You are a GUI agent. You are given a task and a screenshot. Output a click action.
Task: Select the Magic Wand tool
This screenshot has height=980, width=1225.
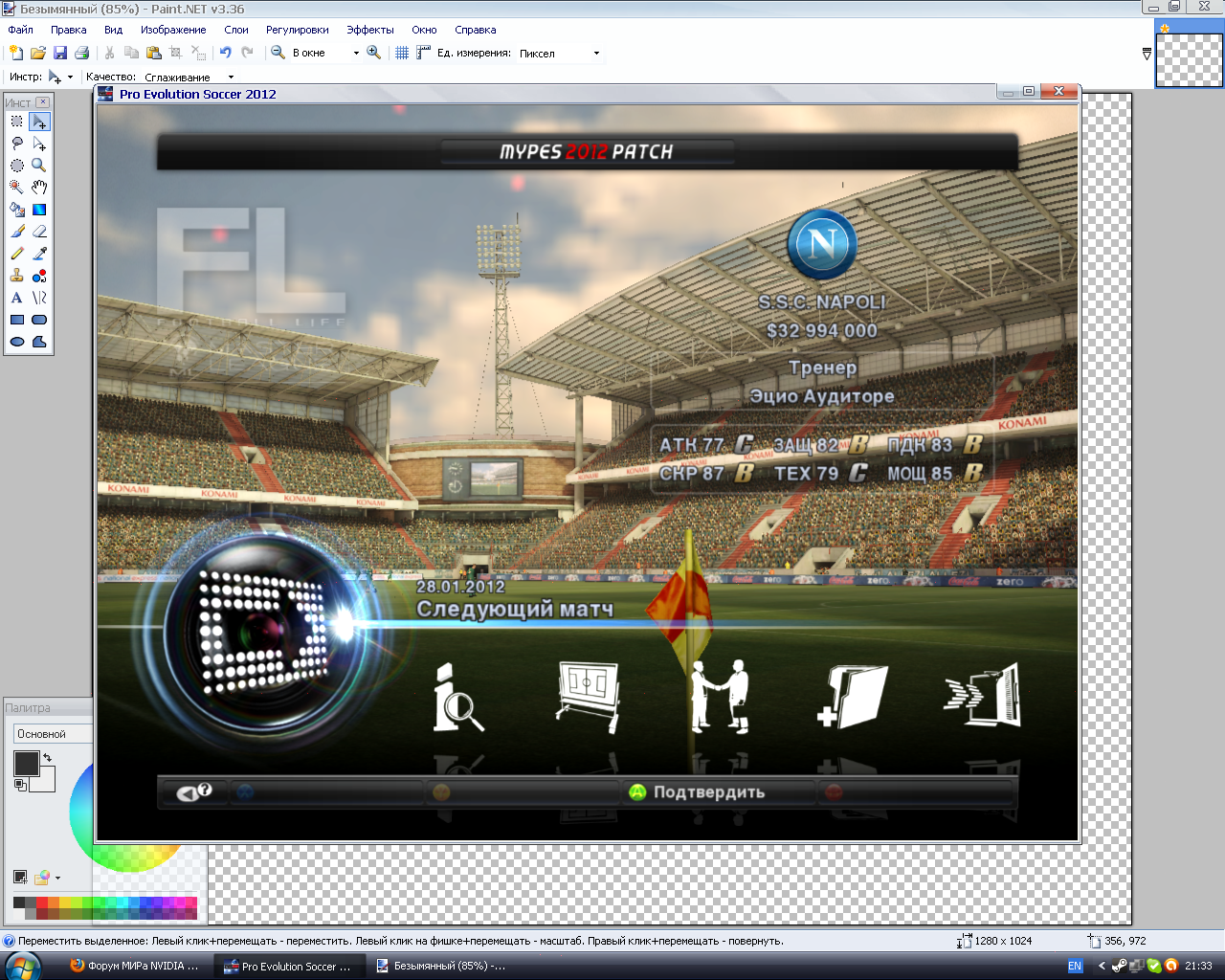[17, 188]
